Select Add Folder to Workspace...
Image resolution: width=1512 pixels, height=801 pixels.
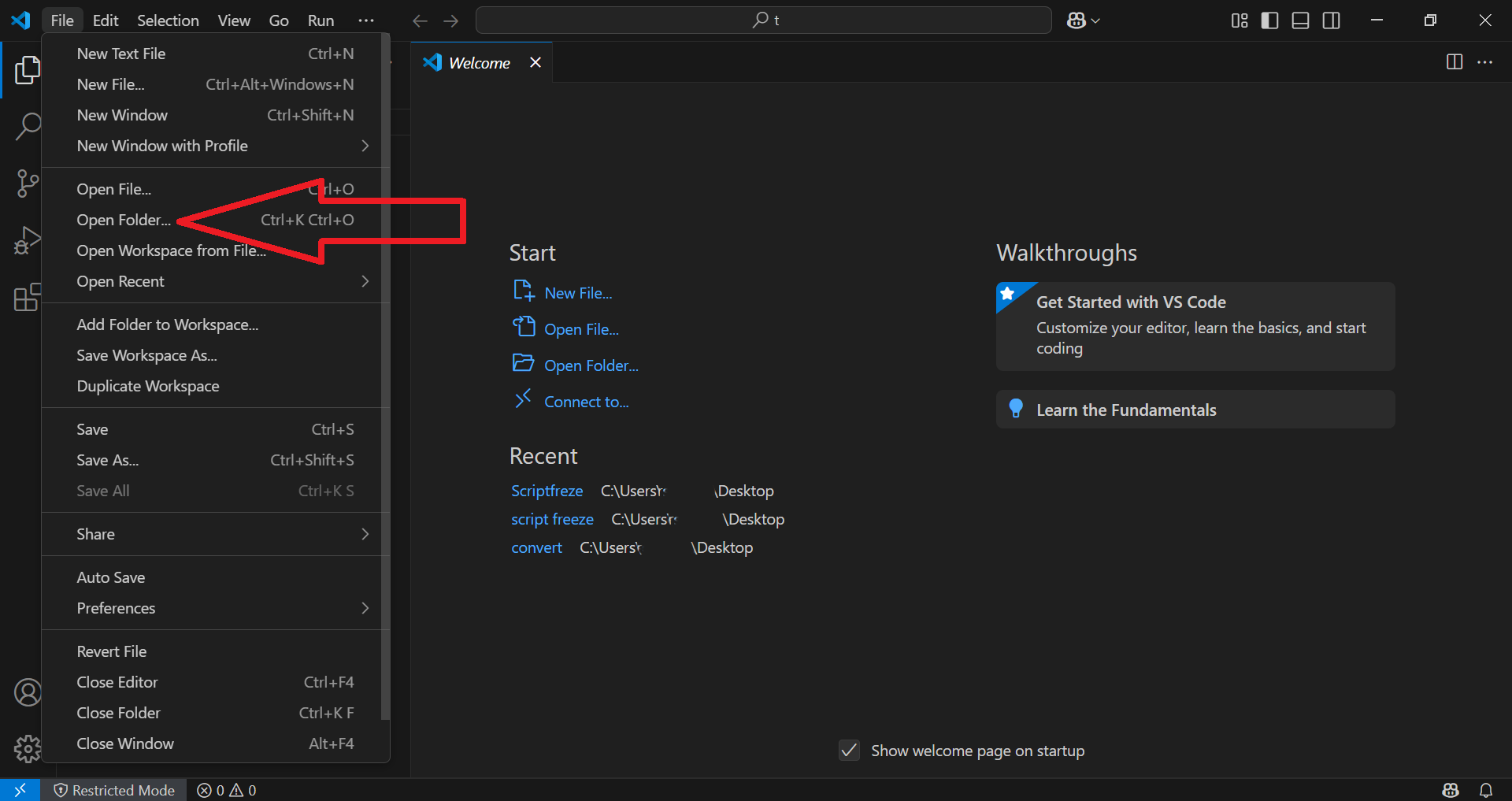(215, 324)
